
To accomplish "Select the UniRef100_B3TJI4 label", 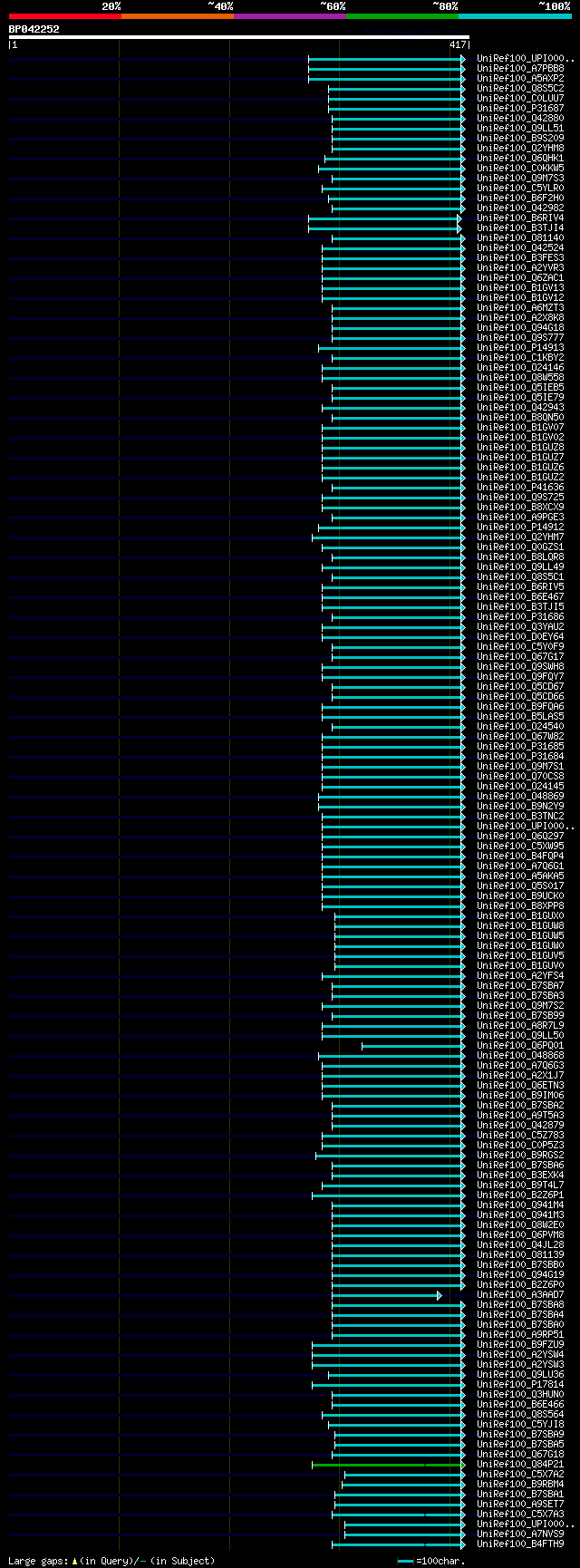I will tap(520, 227).
